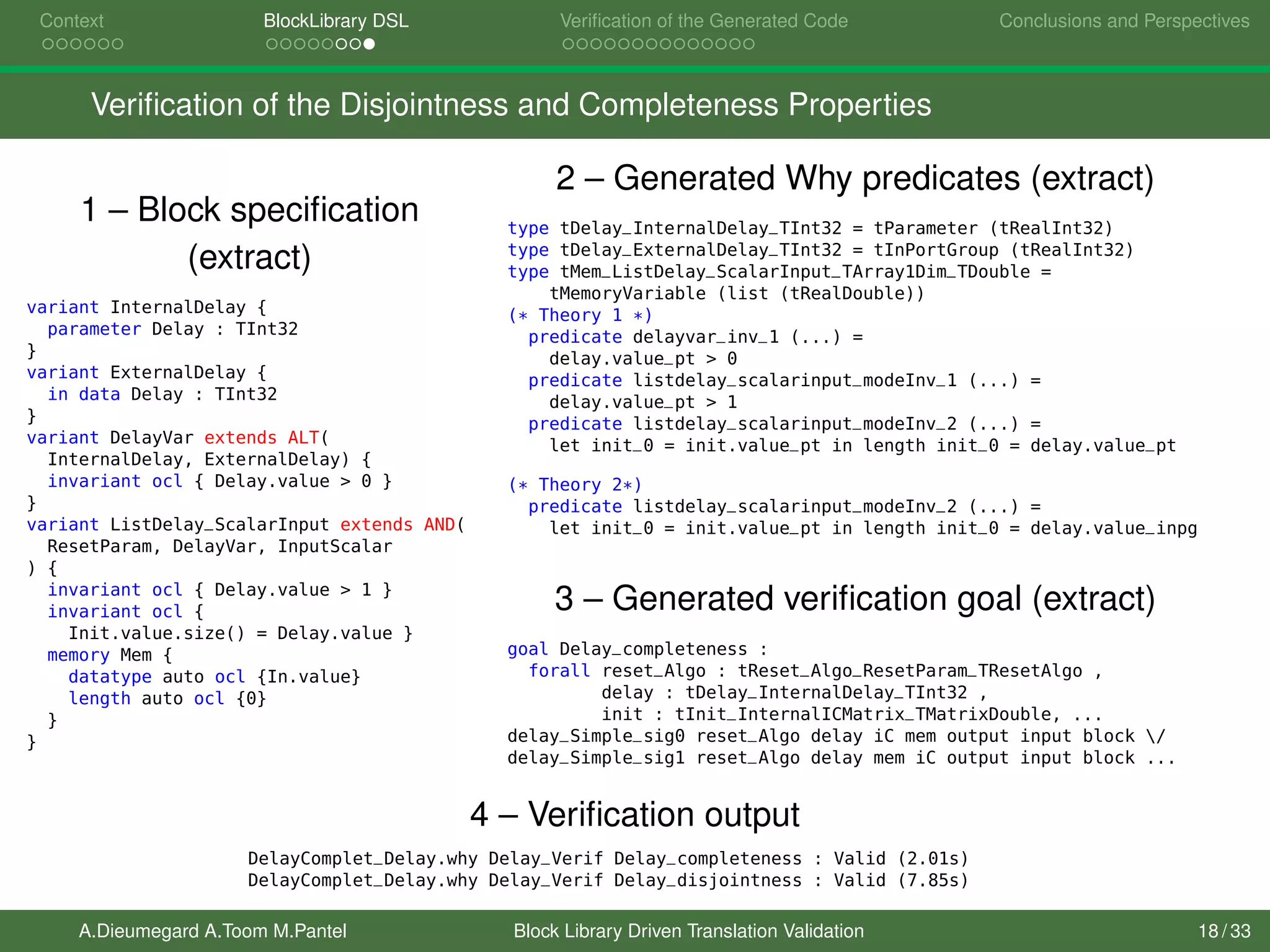
Task: Click the comment (* Theory 1 *)
Action: point(580,315)
